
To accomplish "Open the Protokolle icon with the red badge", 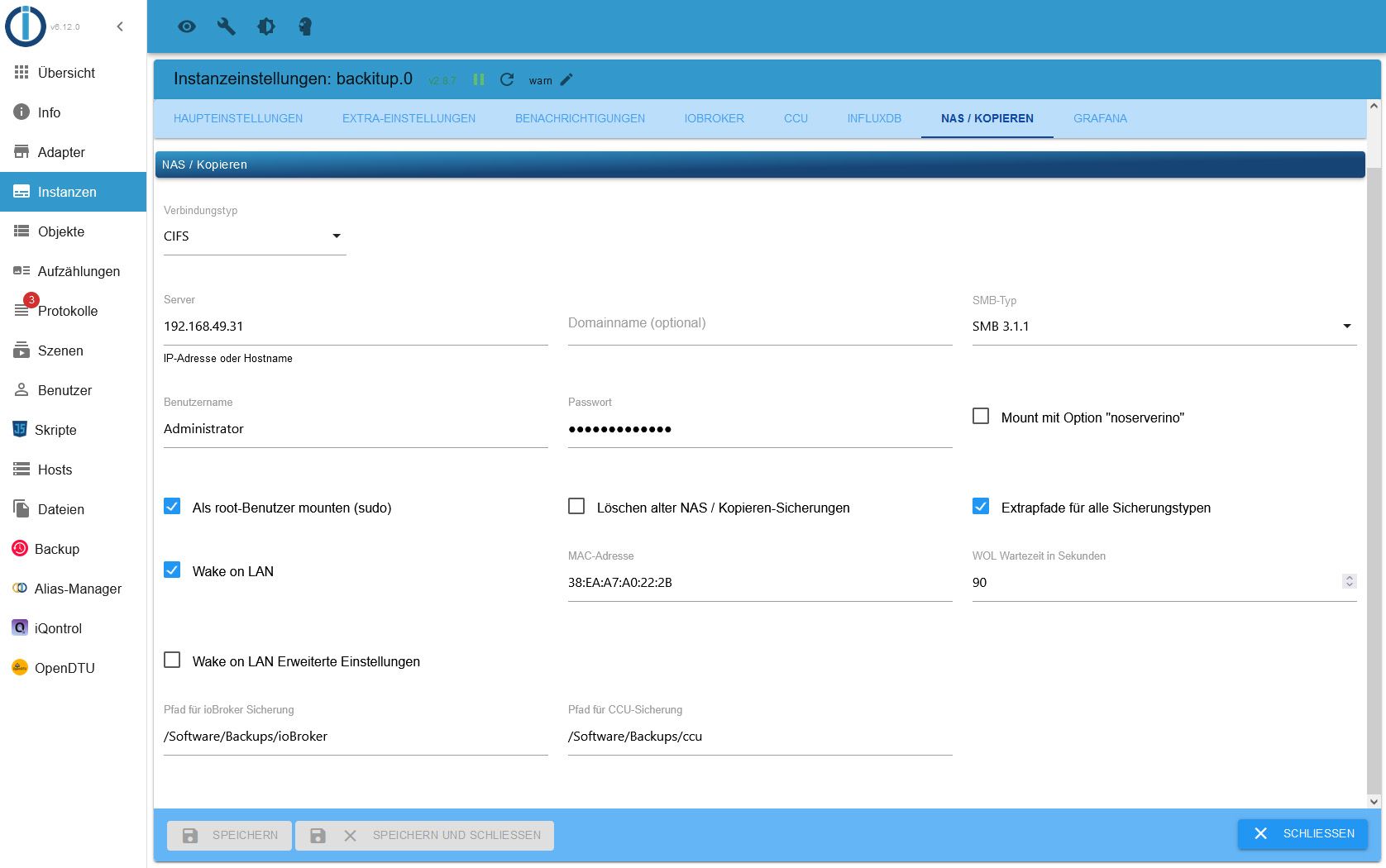I will click(x=22, y=310).
